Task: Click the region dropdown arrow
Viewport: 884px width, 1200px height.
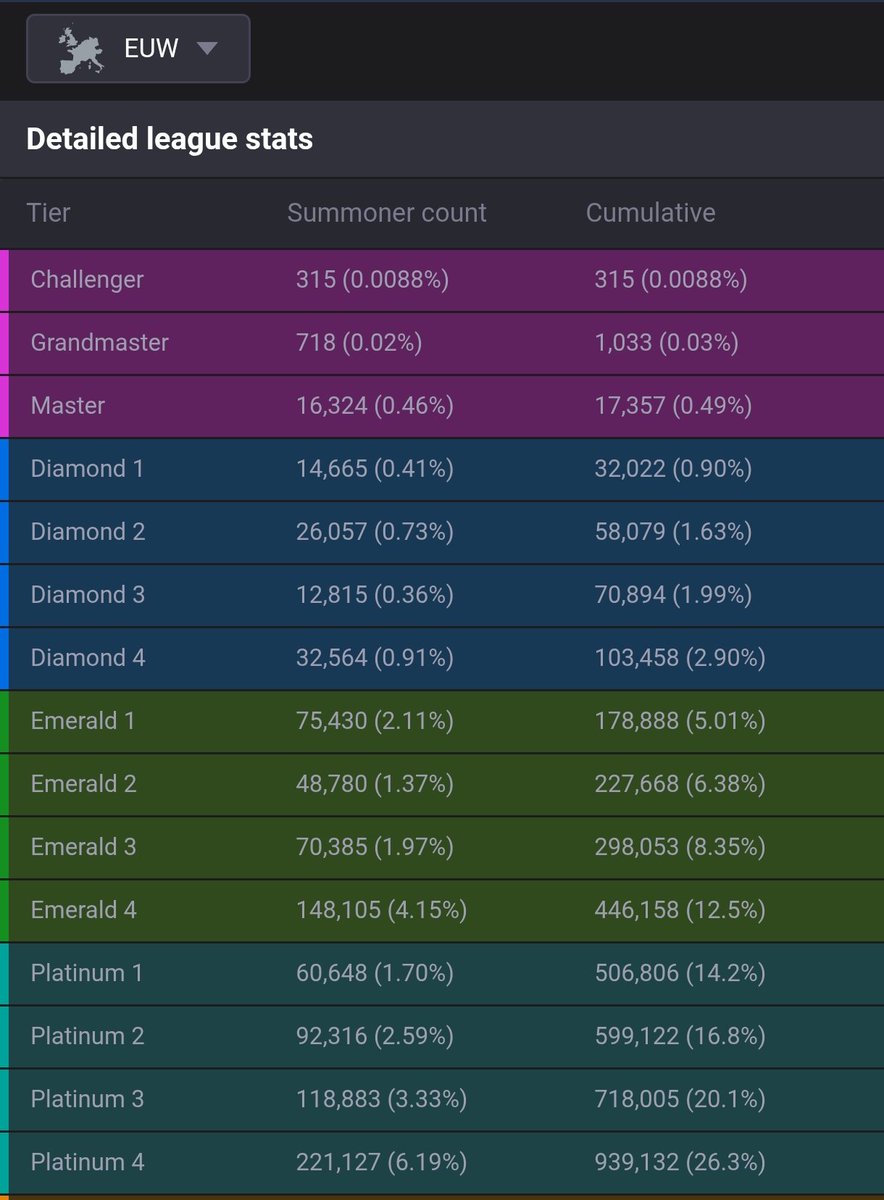Action: 206,49
